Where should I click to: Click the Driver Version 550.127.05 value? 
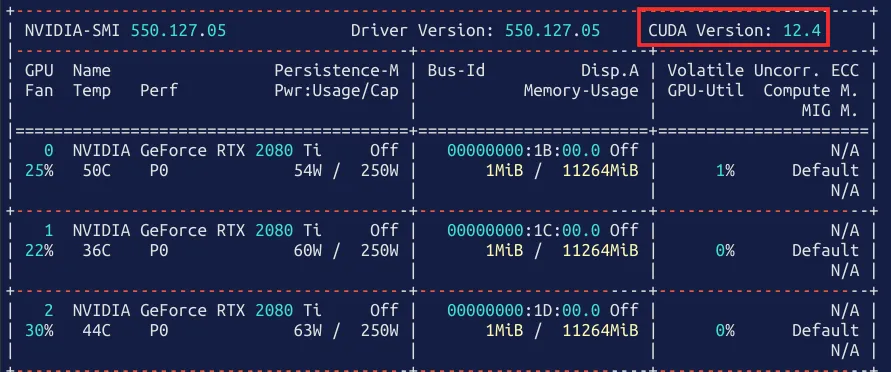point(552,30)
